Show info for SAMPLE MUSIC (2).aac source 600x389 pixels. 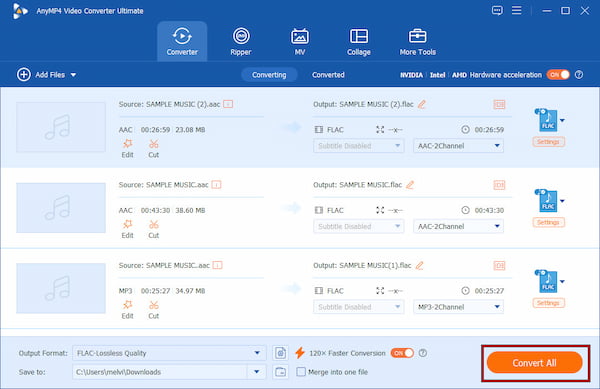[228, 104]
